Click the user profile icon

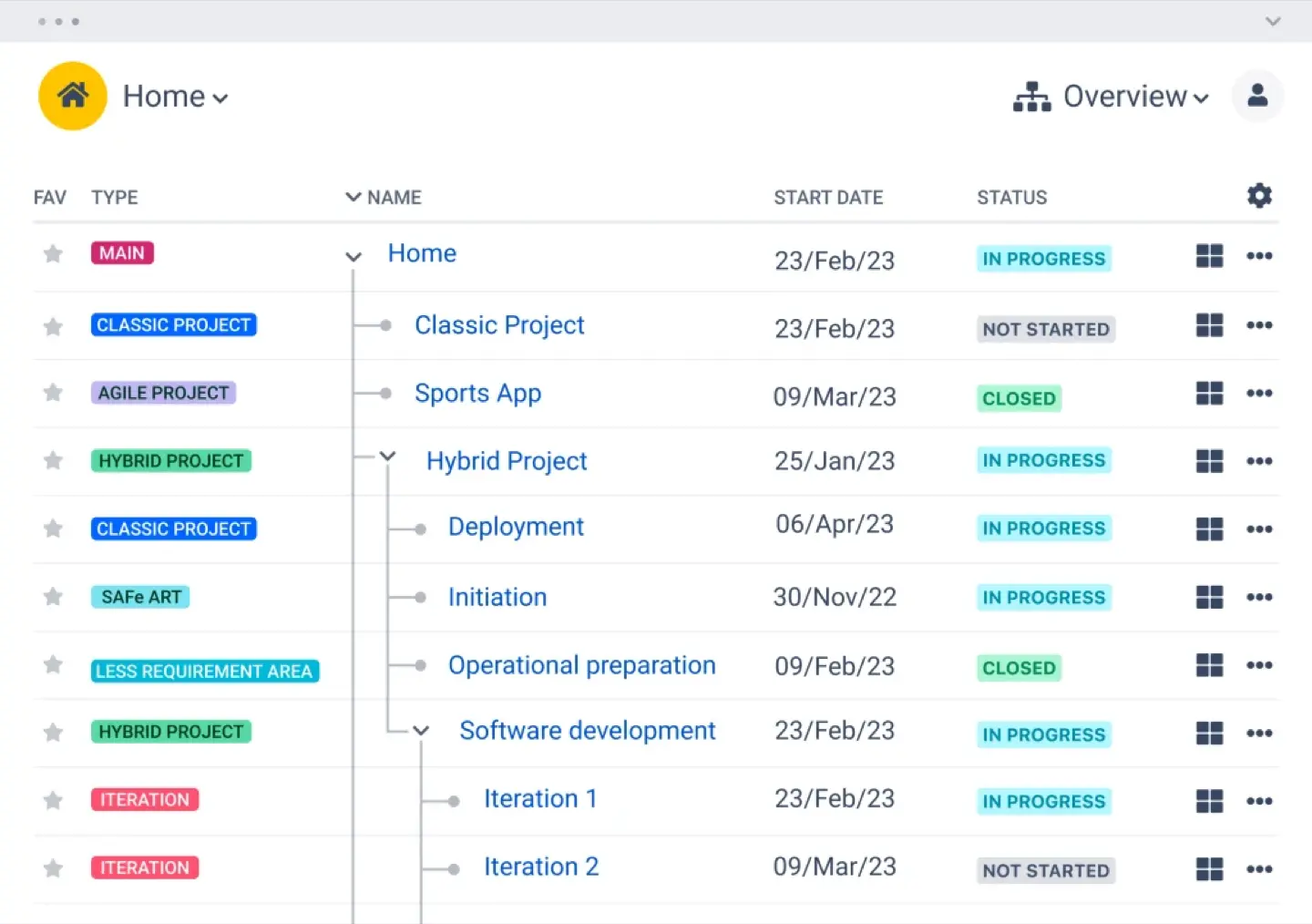pyautogui.click(x=1257, y=96)
